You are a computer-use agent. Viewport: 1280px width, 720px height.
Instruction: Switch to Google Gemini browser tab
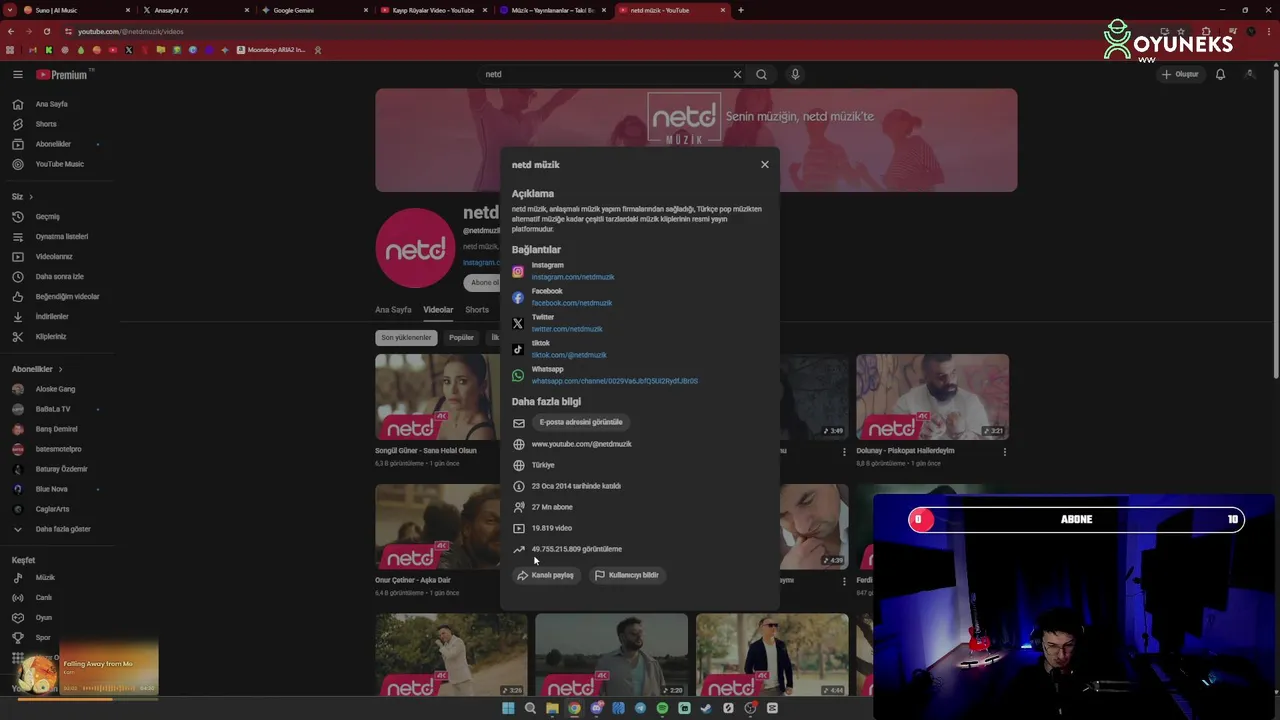pyautogui.click(x=312, y=10)
